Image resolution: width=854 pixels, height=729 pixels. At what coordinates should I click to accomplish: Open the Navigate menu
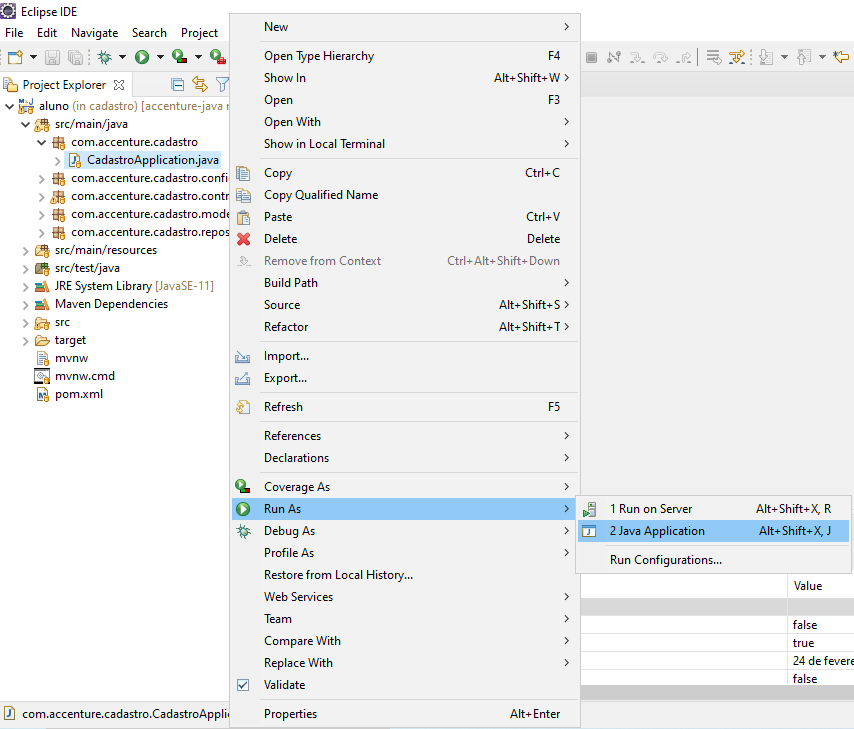pyautogui.click(x=95, y=33)
